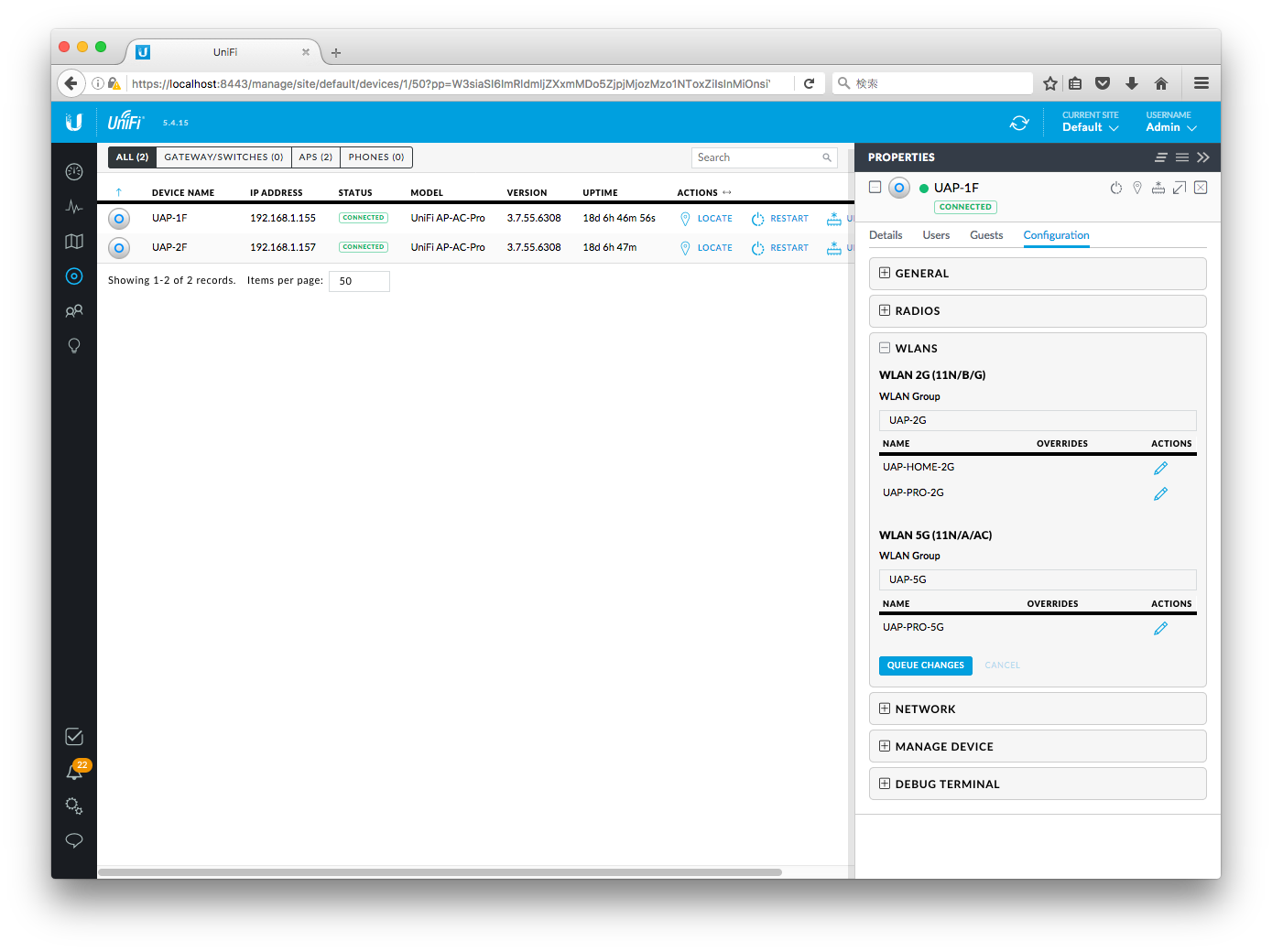Click the locate pin icon in properties header
Viewport: 1272px width, 952px height.
point(1137,188)
